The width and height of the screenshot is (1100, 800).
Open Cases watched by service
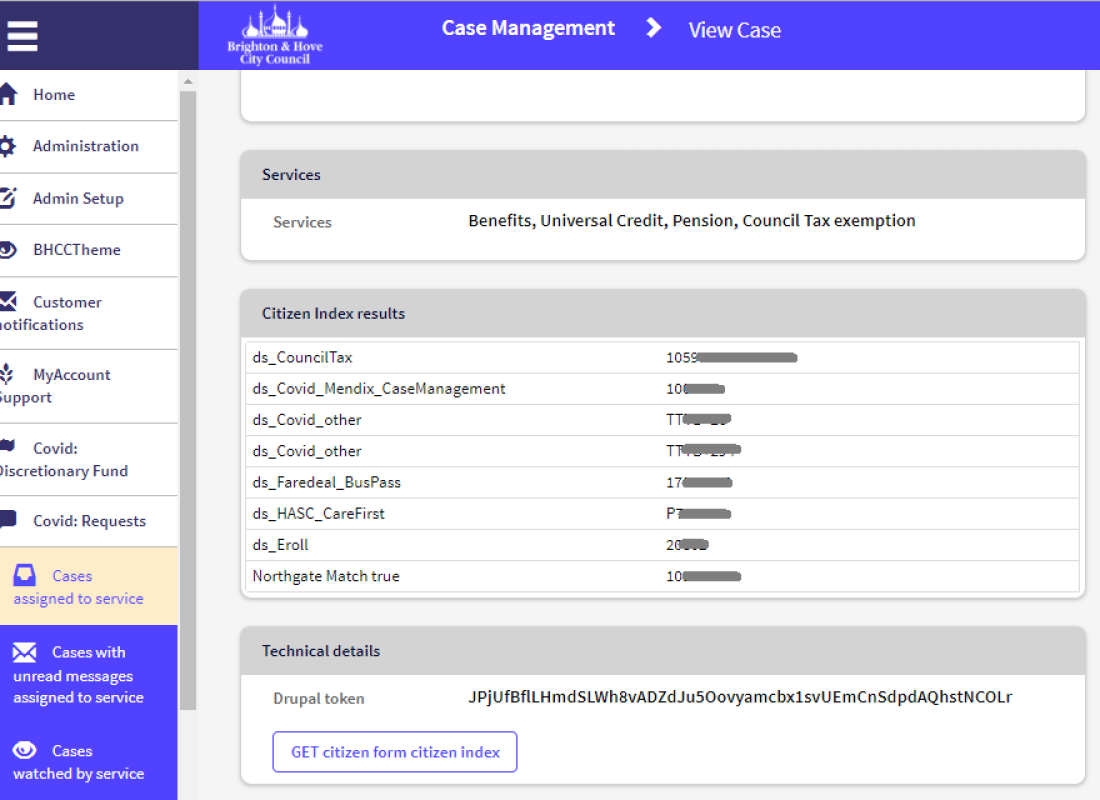pyautogui.click(x=88, y=762)
